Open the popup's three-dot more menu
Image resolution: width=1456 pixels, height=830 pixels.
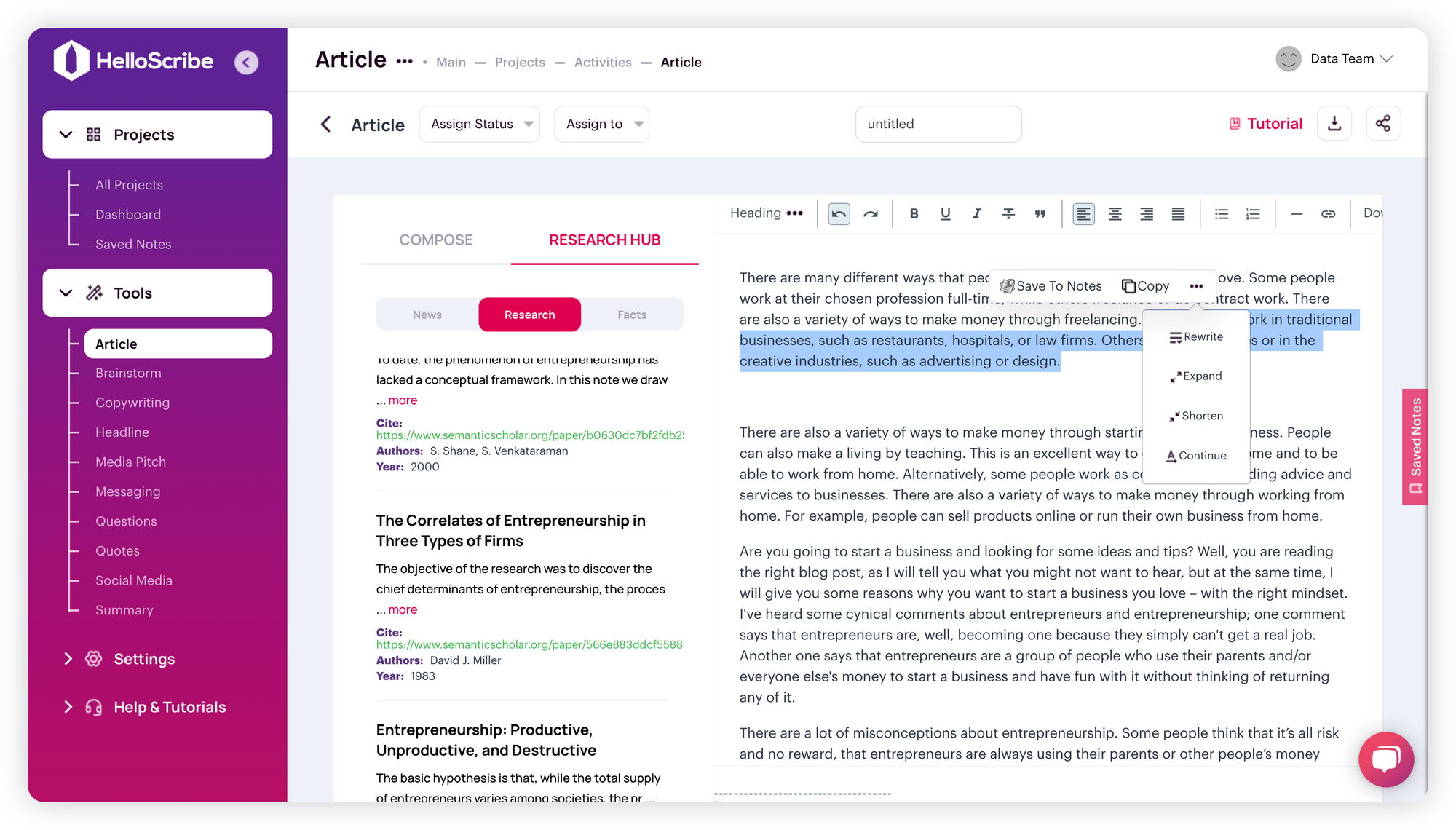tap(1196, 286)
